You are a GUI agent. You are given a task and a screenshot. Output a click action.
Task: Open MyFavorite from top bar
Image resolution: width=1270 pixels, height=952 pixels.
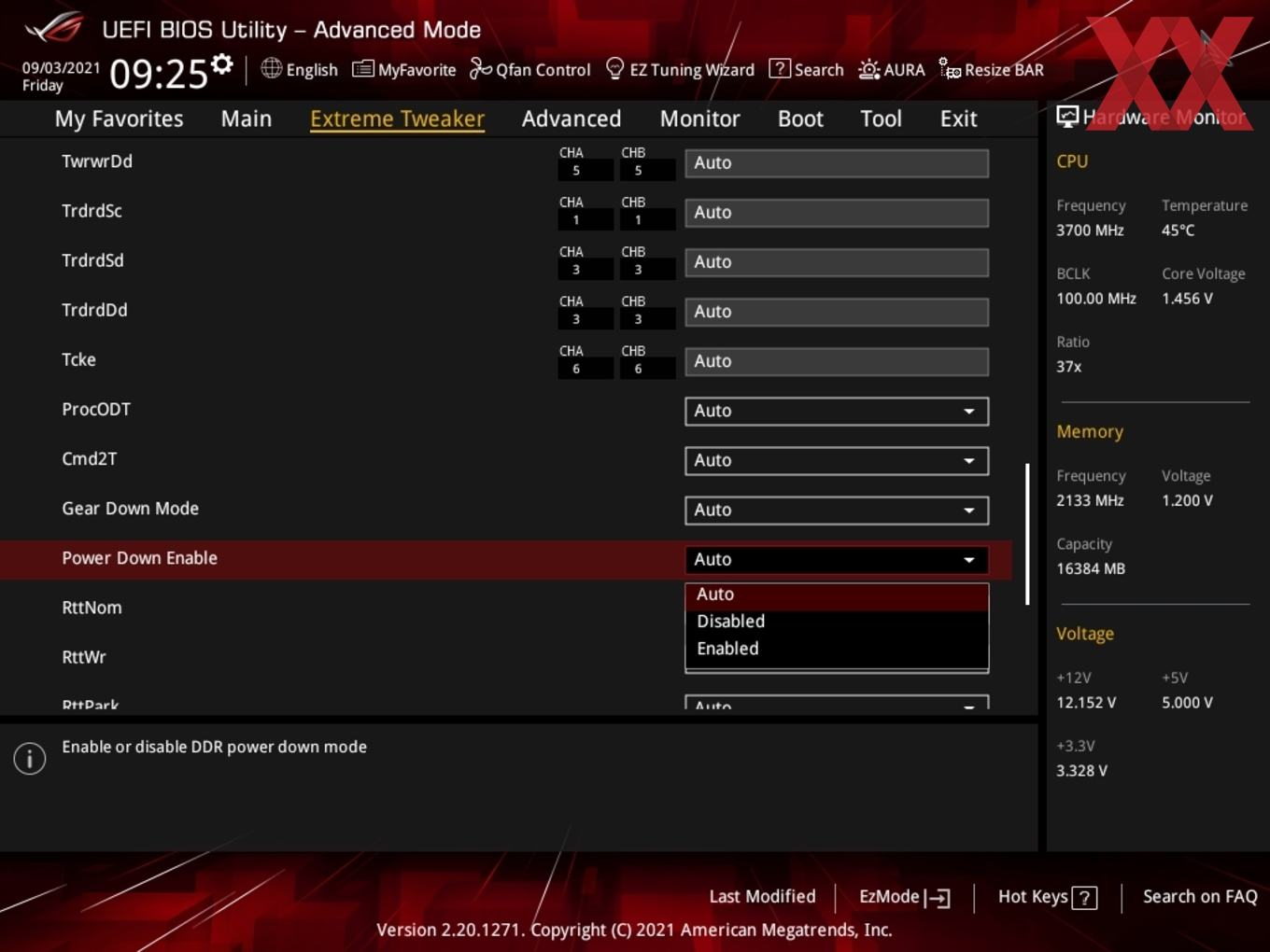click(x=404, y=70)
